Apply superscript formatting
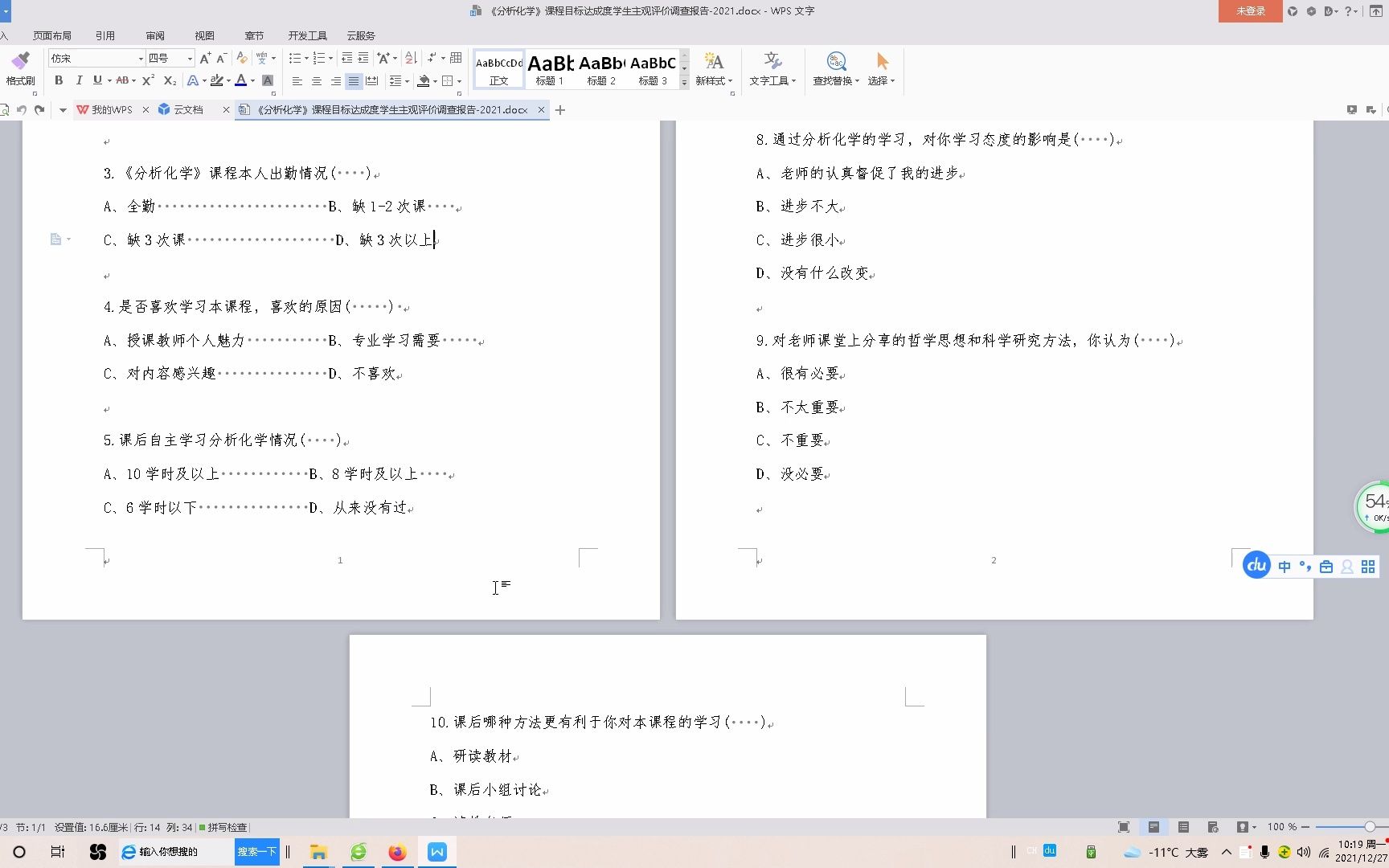This screenshot has width=1389, height=868. (146, 80)
